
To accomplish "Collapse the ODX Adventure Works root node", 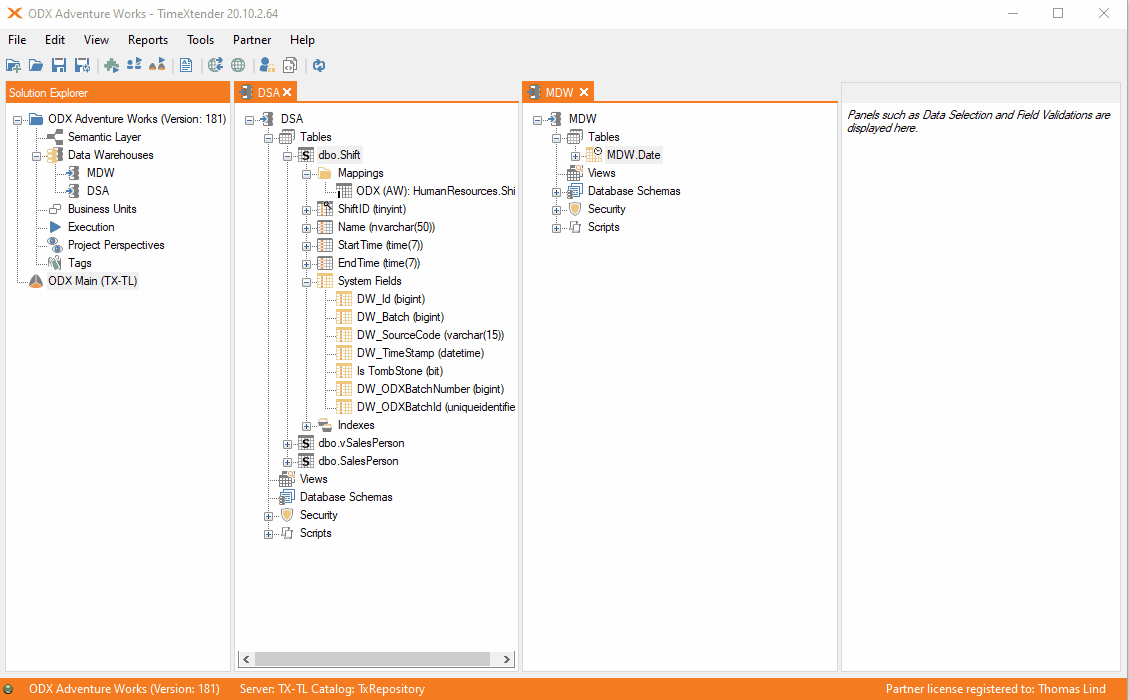I will coord(17,120).
